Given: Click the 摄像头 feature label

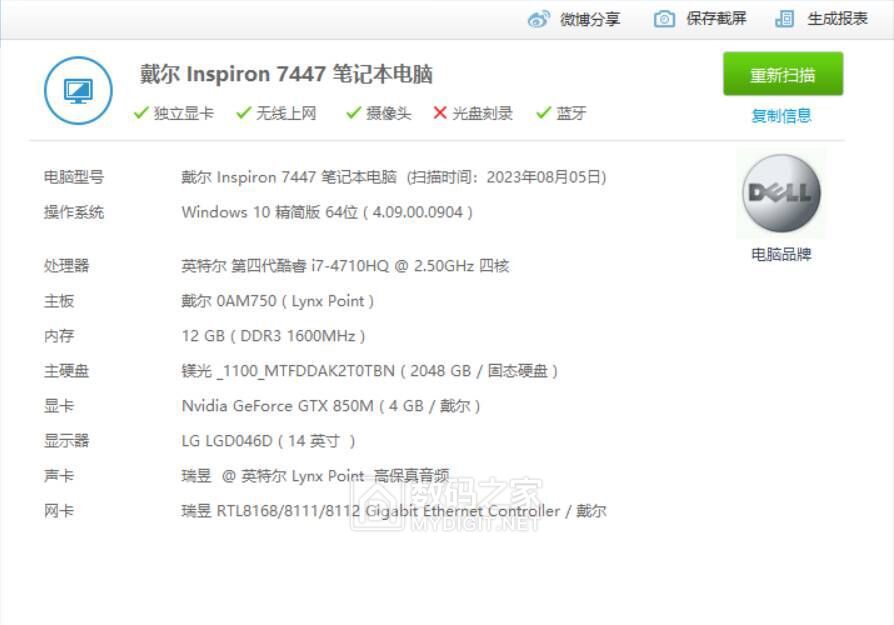Looking at the screenshot, I should click(388, 113).
